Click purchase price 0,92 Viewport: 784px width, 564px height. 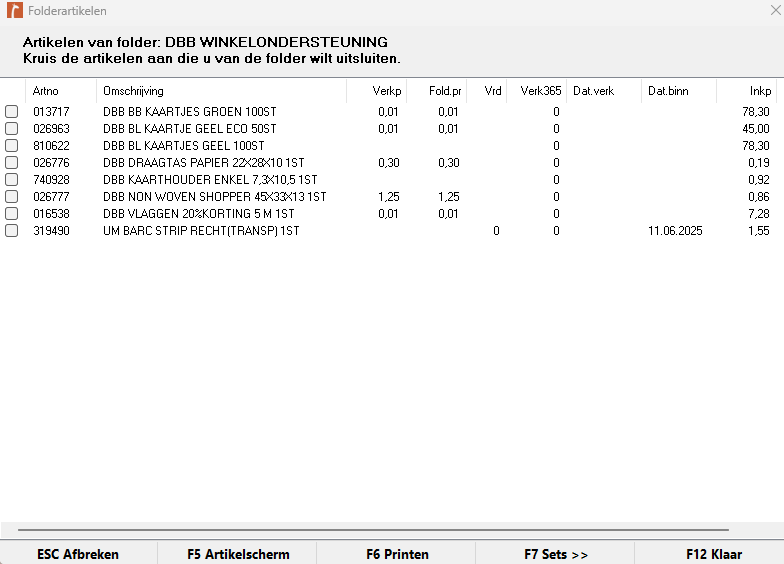pos(758,180)
